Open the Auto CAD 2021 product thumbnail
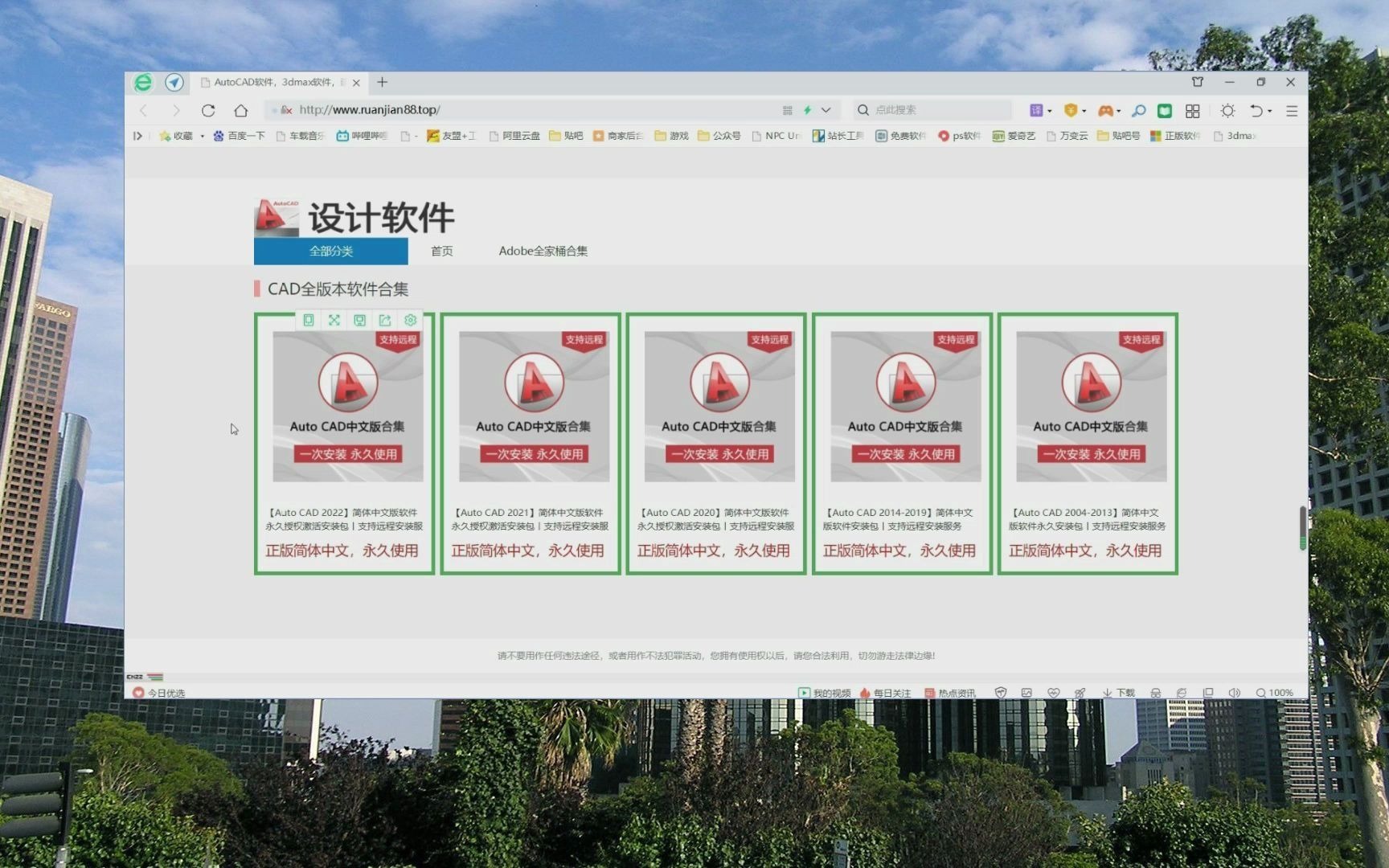1389x868 pixels. (x=535, y=407)
